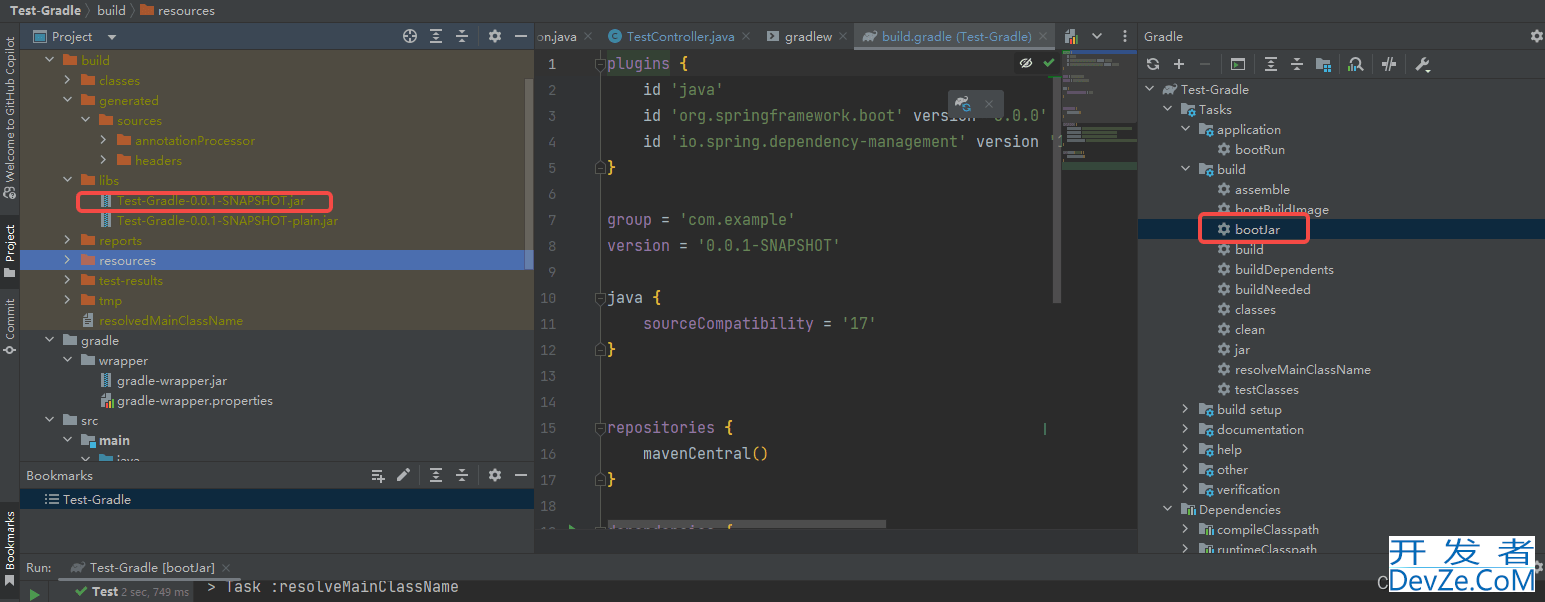Toggle Show Dependencies for Selected Projects

[1323, 64]
